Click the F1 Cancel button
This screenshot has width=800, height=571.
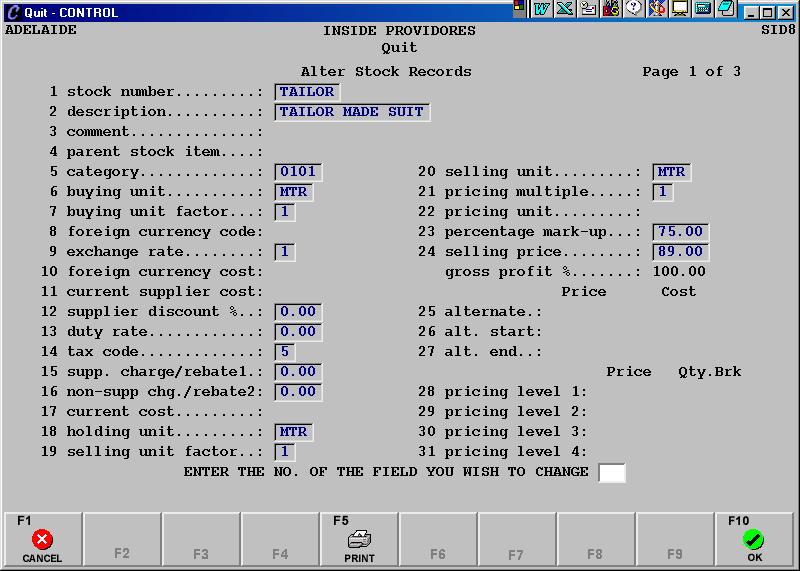coord(42,540)
